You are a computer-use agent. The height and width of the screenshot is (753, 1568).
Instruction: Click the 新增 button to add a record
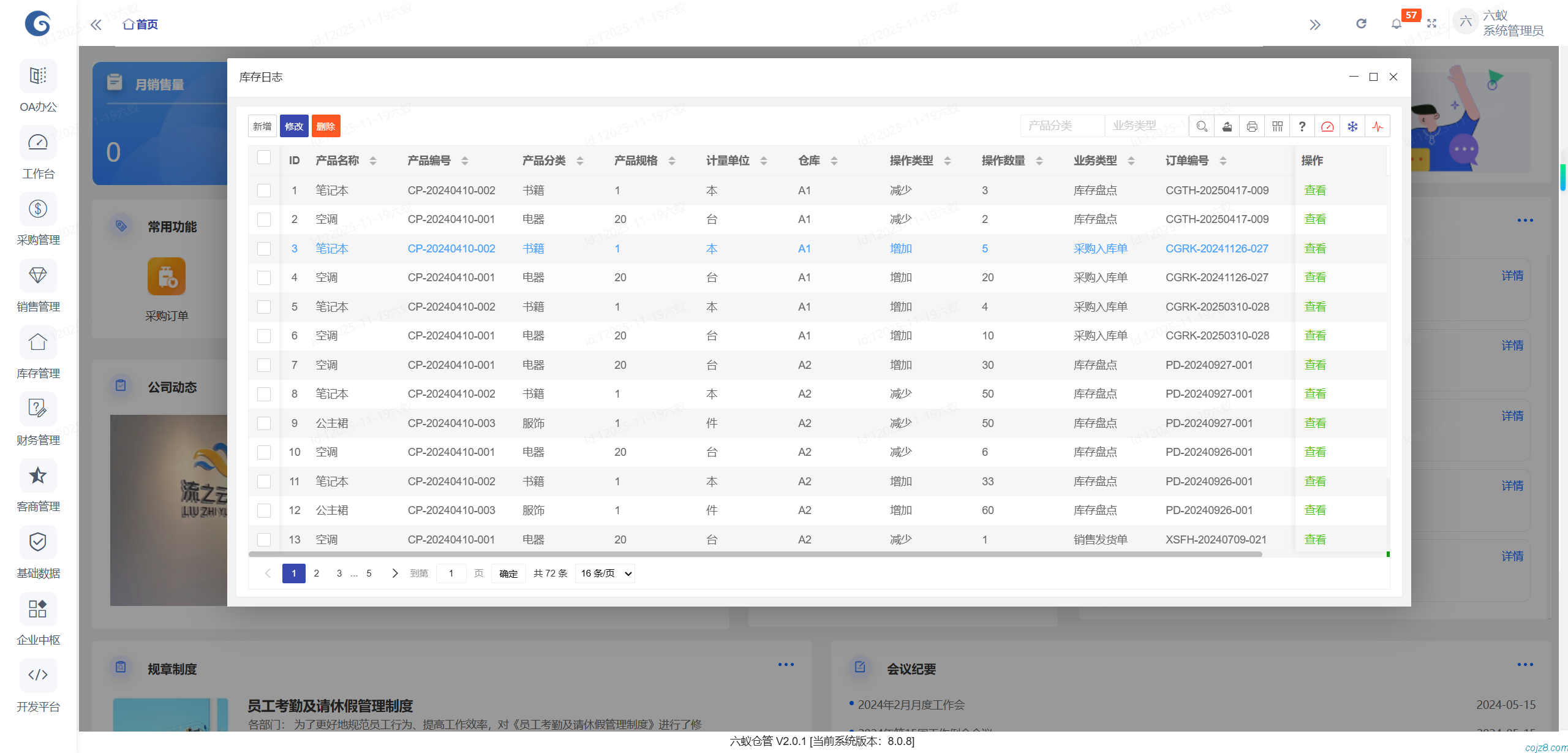[x=262, y=126]
